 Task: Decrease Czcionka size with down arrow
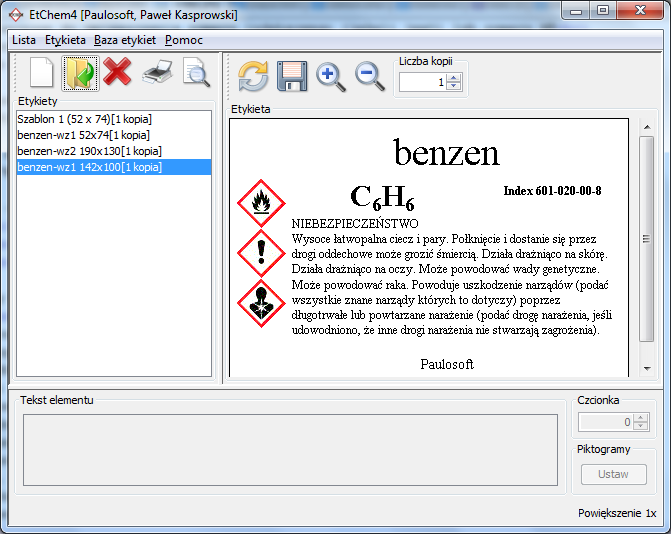click(x=641, y=426)
